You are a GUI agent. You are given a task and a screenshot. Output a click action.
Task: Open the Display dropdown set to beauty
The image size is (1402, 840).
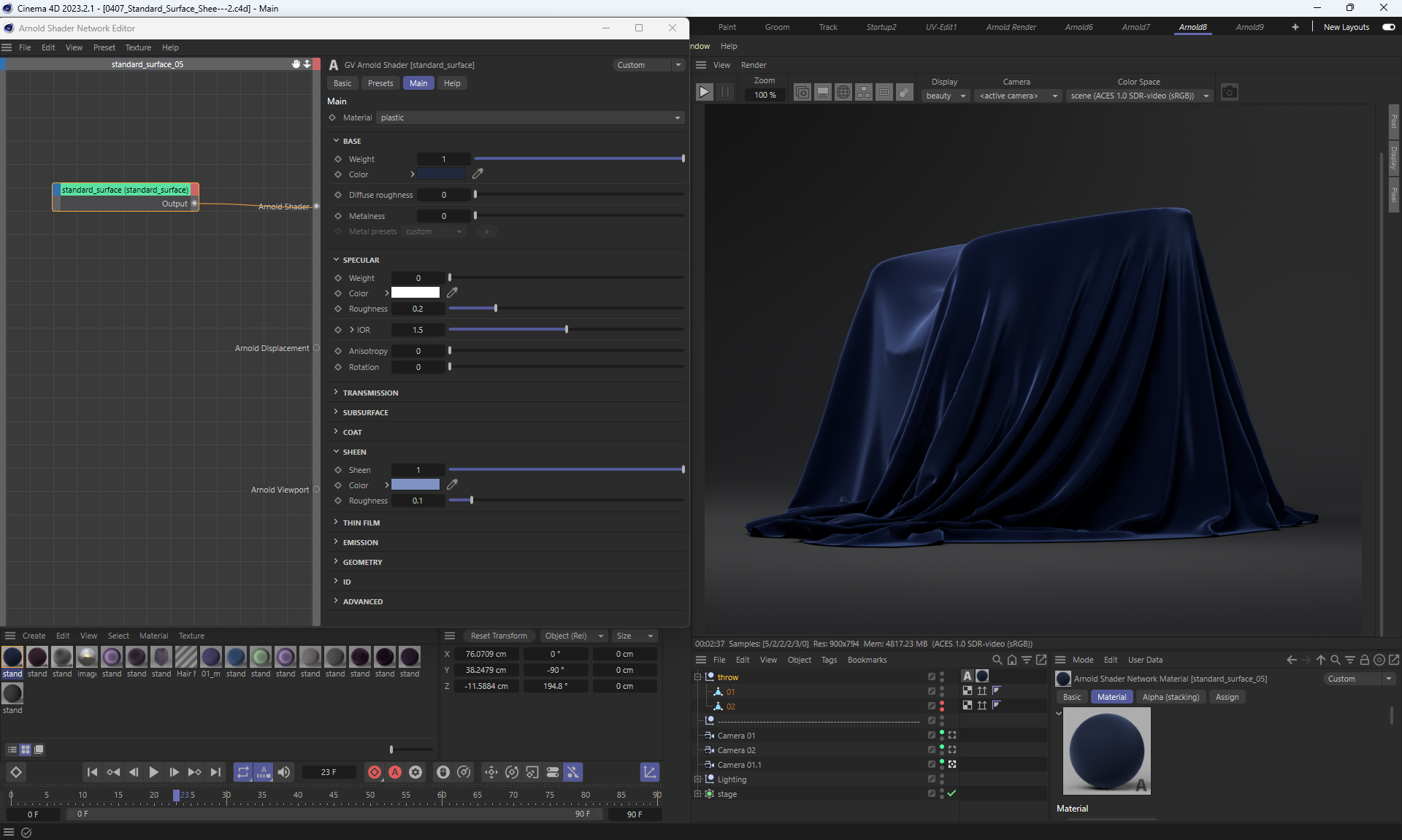tap(946, 96)
